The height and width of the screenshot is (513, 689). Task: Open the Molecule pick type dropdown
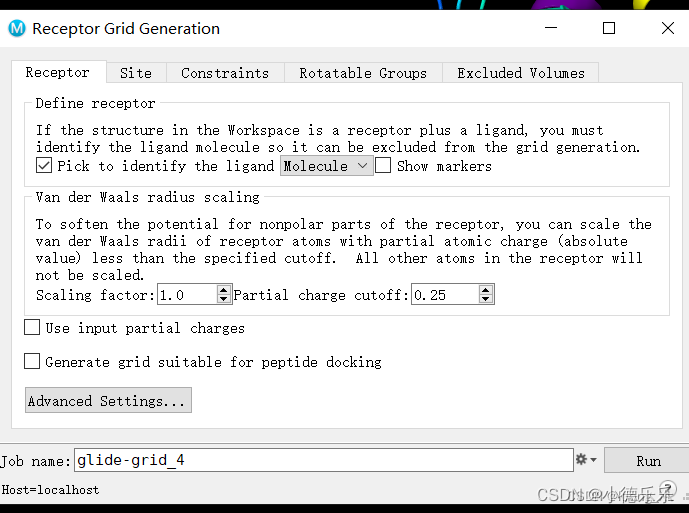tap(326, 166)
